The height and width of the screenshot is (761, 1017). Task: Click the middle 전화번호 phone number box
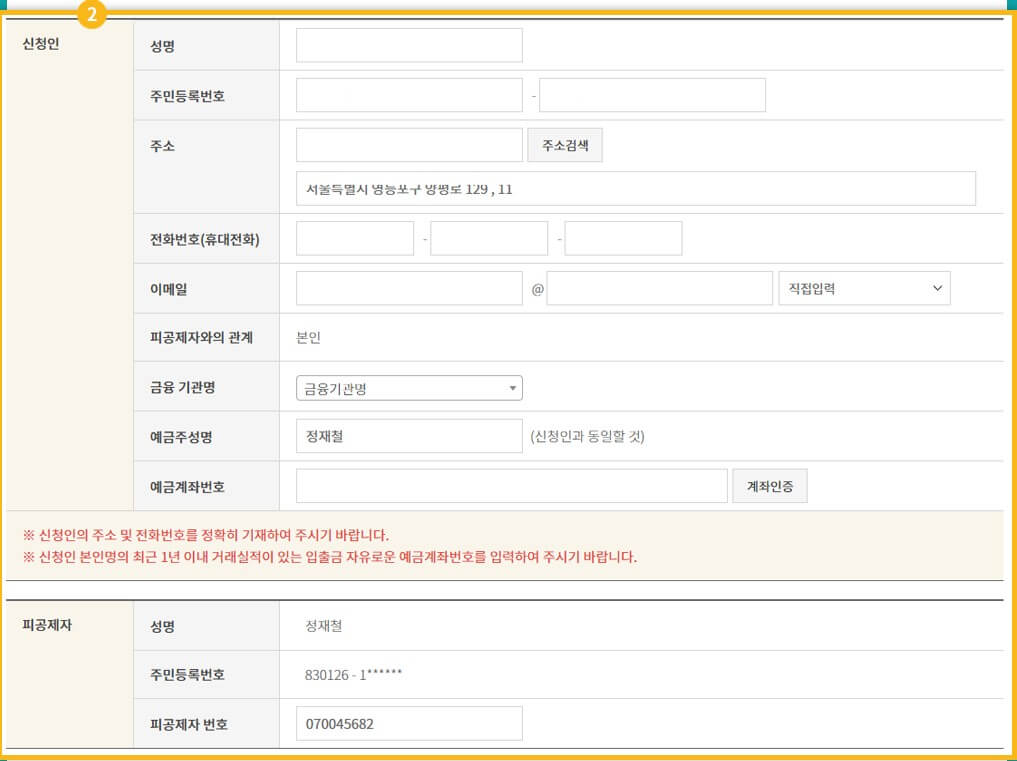click(489, 239)
